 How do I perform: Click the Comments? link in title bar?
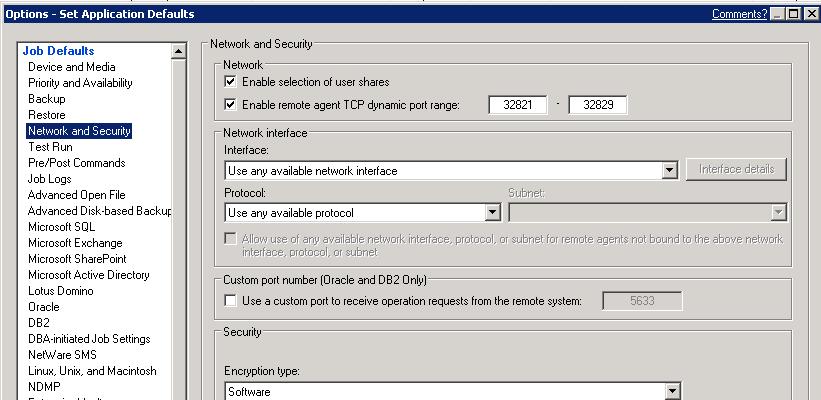(739, 14)
